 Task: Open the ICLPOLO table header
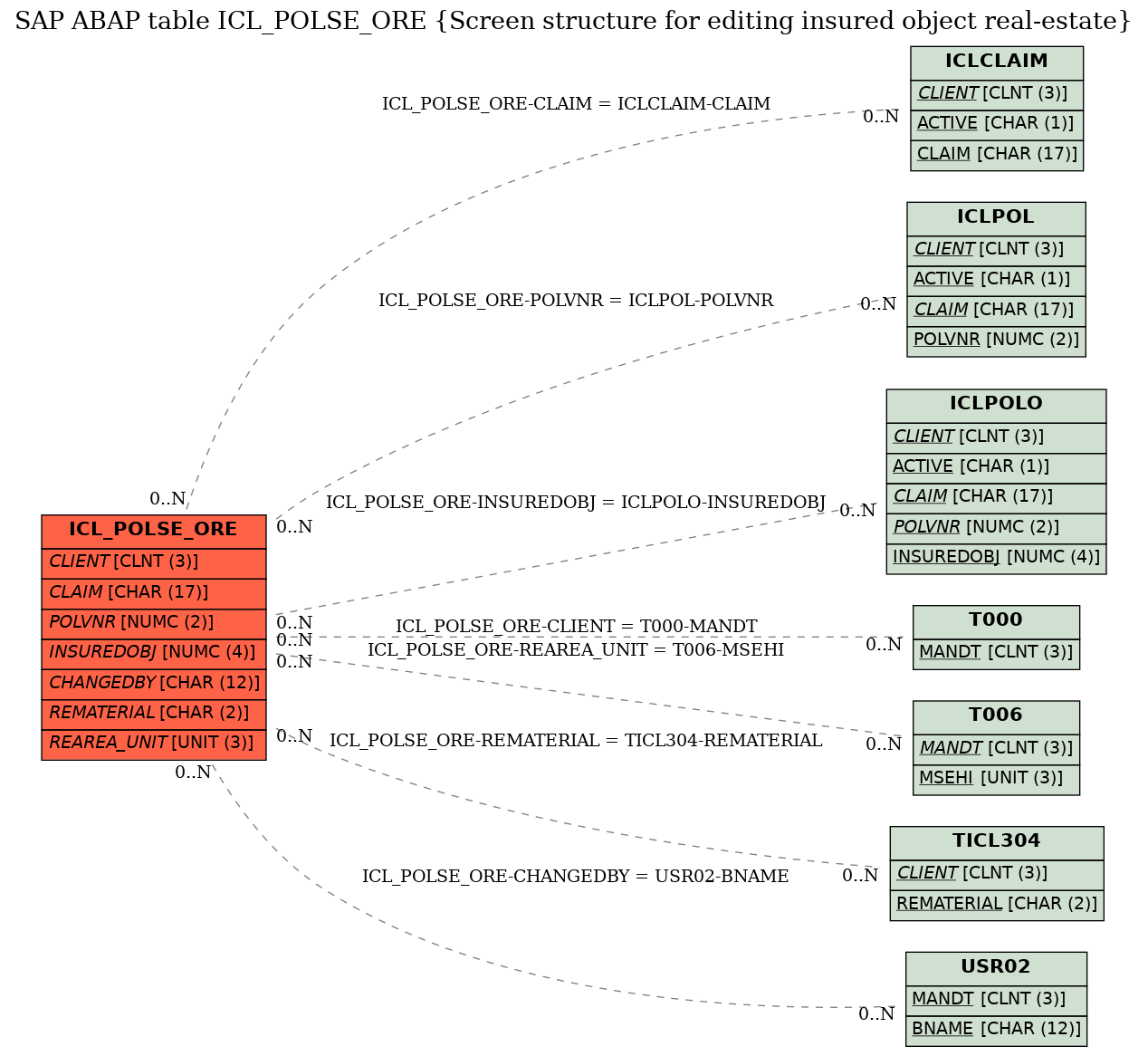click(x=996, y=406)
